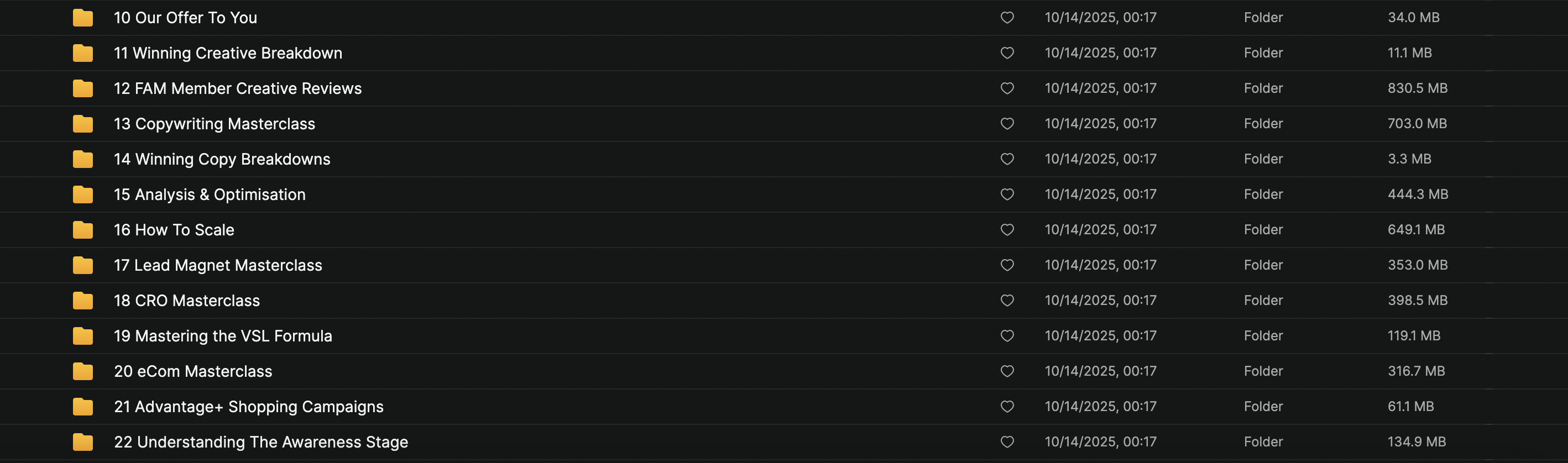
Task: Open 20 eCom Masterclass by its name
Action: pos(193,371)
